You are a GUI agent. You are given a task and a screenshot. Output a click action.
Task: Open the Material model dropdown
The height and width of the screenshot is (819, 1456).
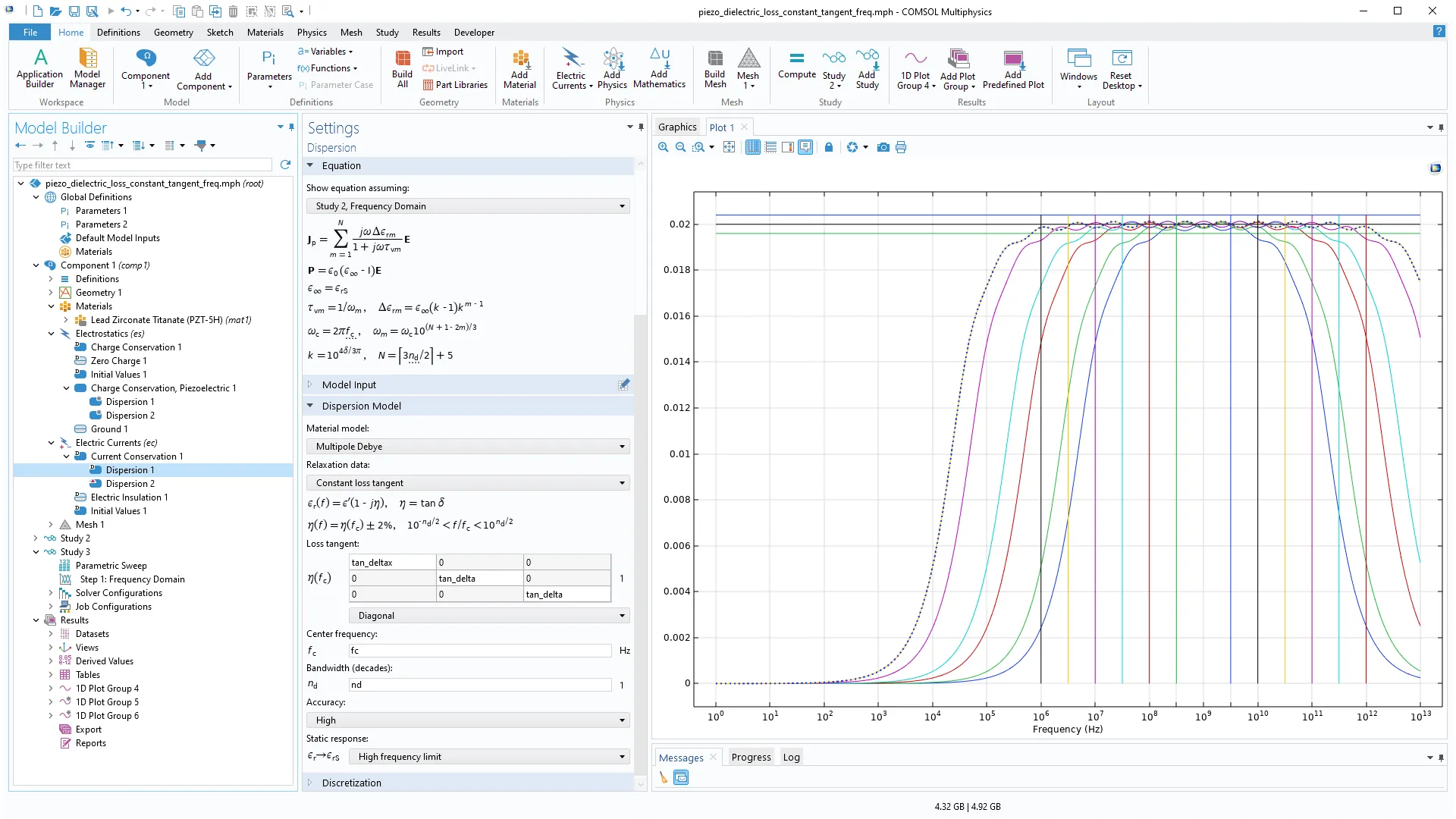pos(468,447)
